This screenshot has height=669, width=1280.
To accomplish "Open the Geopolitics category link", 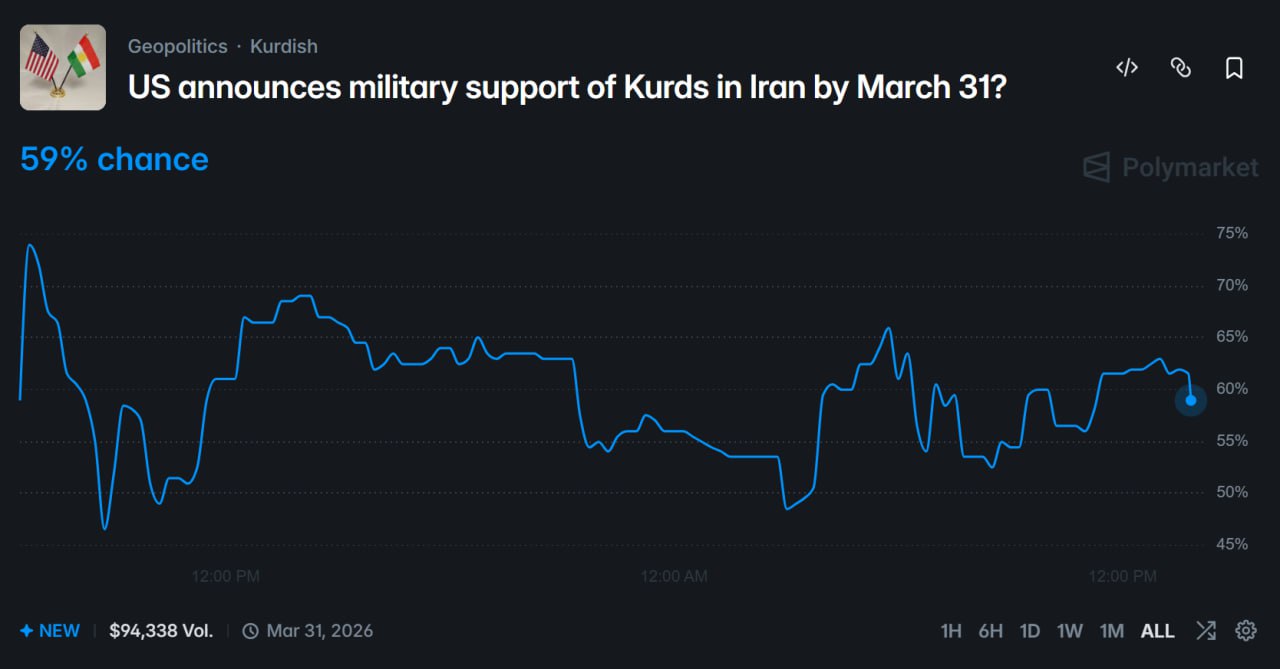I will pos(177,46).
